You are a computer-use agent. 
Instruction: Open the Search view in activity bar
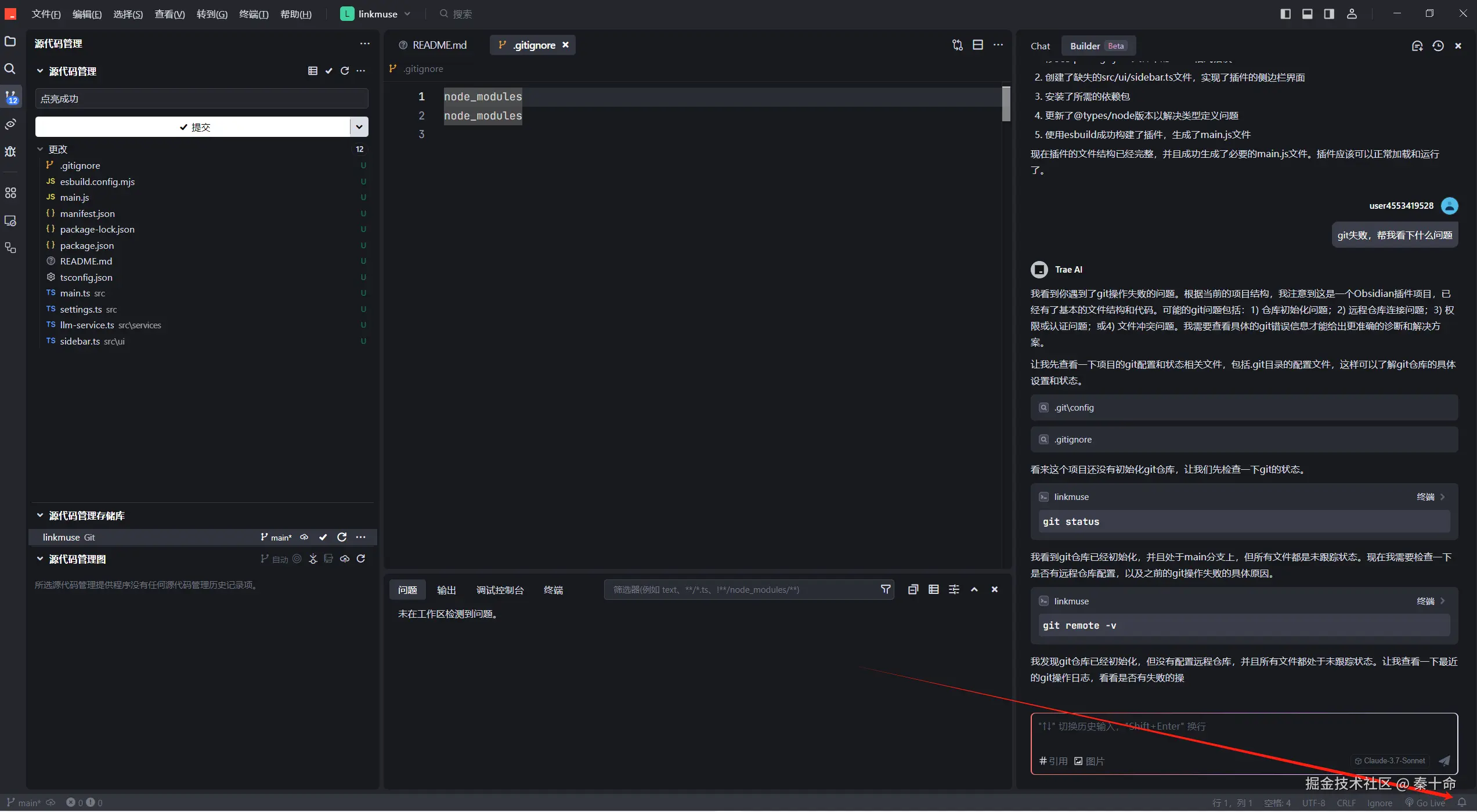[x=10, y=69]
